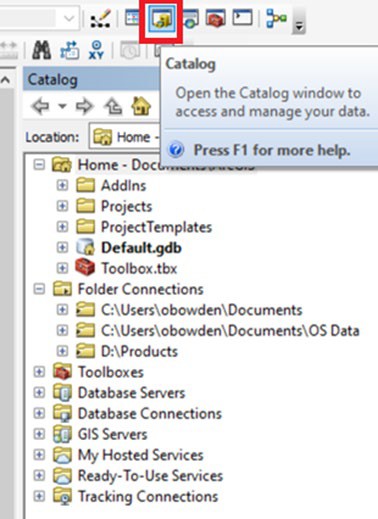Image resolution: width=378 pixels, height=519 pixels.
Task: Select the Database Servers item
Action: [131, 393]
